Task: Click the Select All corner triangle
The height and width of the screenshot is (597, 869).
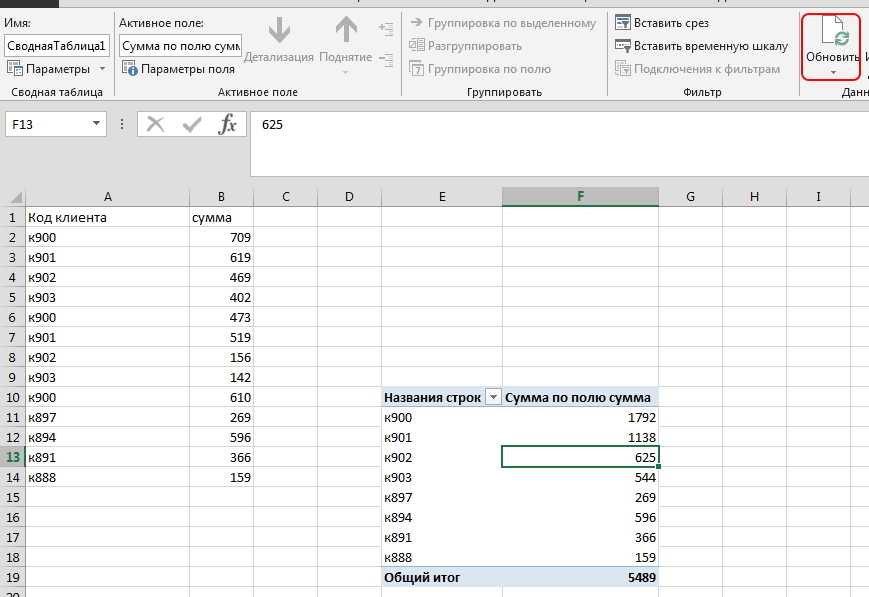Action: [17, 197]
